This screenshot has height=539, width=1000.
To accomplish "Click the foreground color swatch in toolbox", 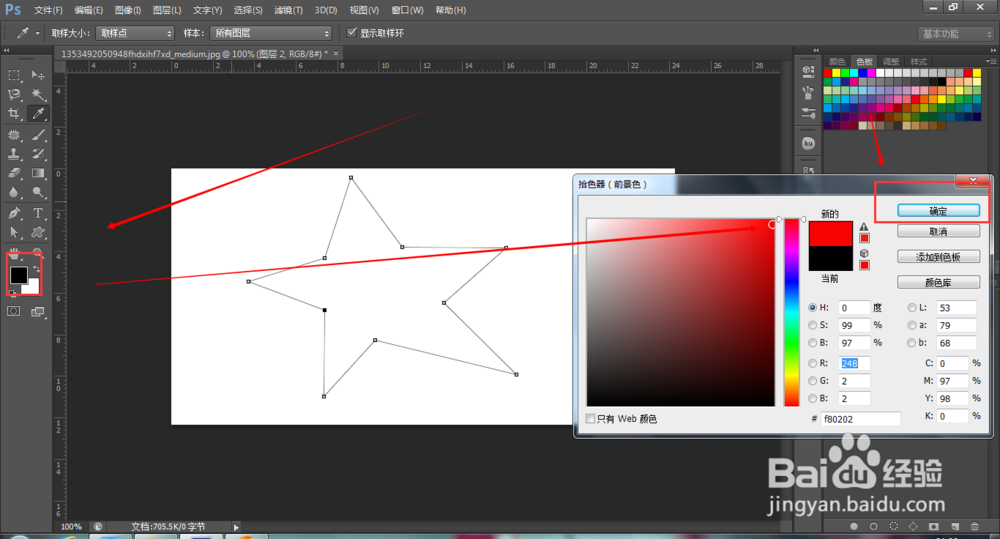I will point(18,274).
